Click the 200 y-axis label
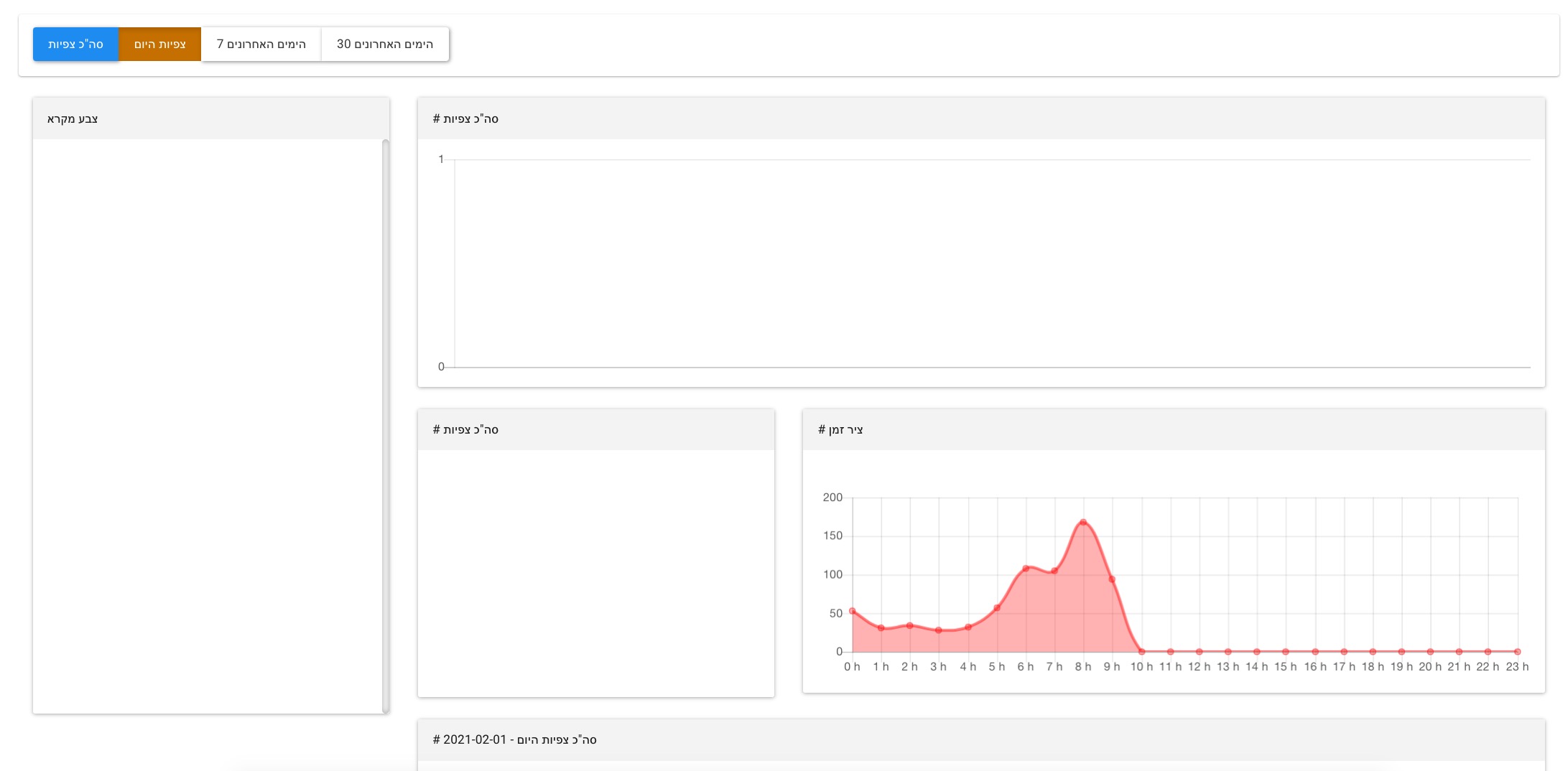The width and height of the screenshot is (1568, 771). [x=832, y=497]
